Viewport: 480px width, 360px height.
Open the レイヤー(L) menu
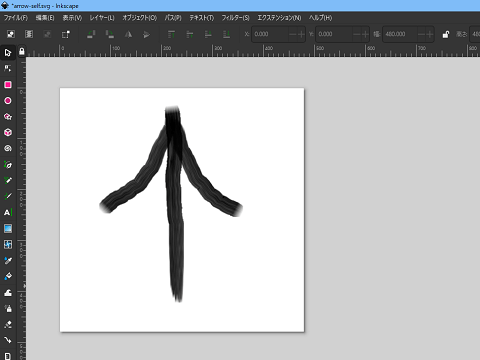pos(102,18)
